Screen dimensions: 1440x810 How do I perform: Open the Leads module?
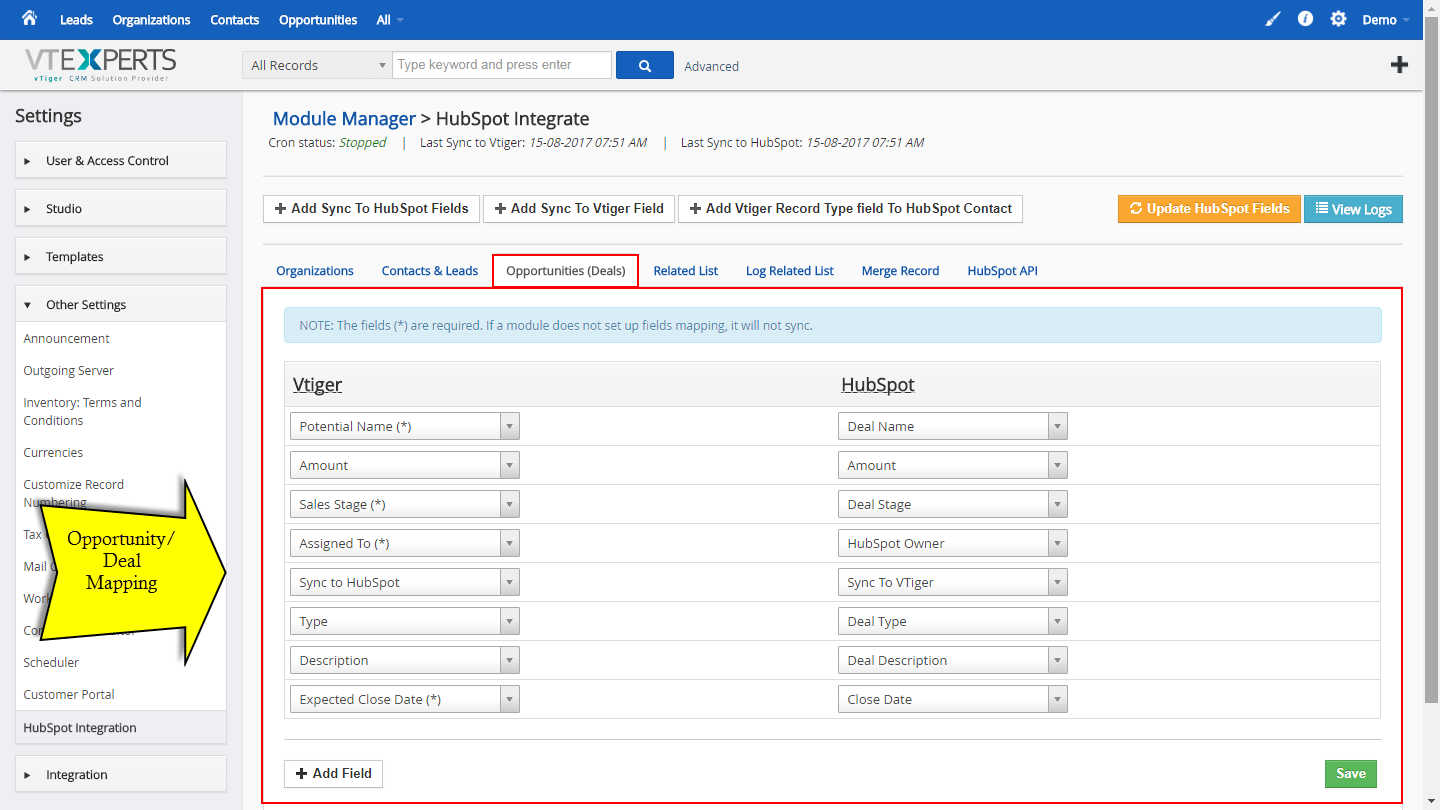[x=76, y=20]
